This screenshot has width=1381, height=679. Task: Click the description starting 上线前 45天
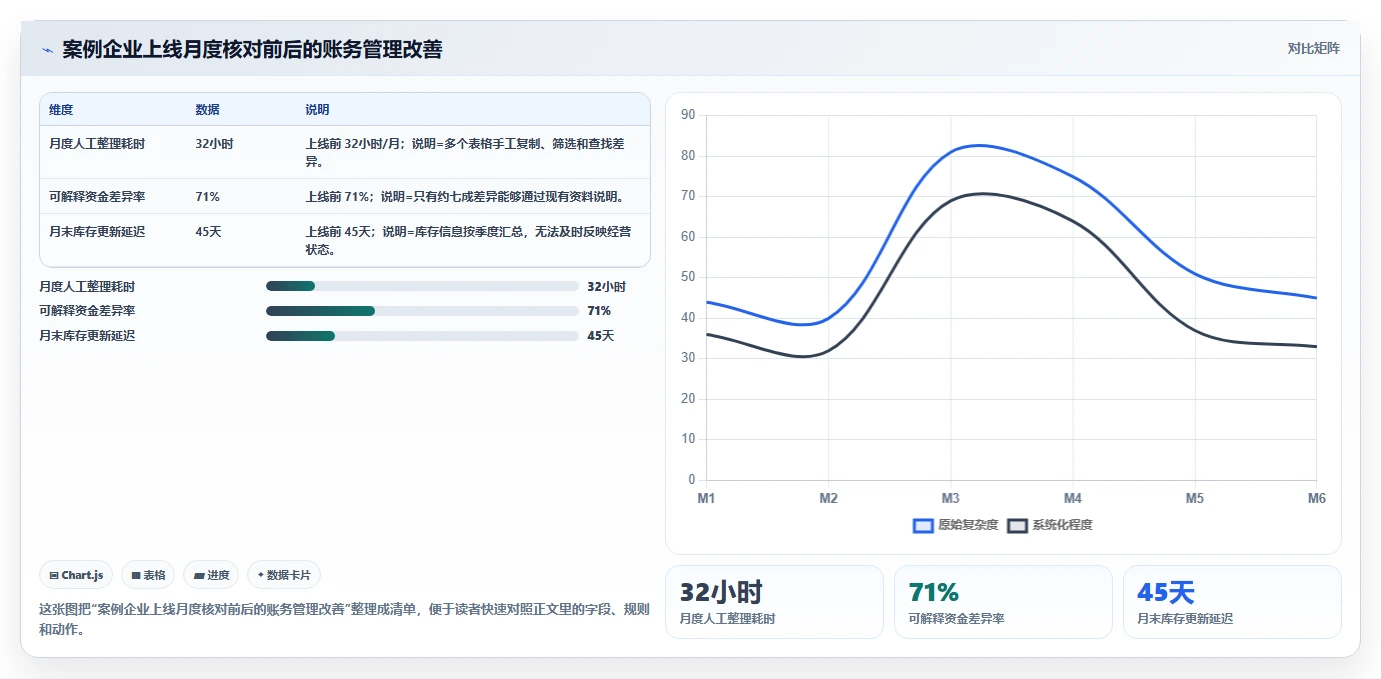468,241
